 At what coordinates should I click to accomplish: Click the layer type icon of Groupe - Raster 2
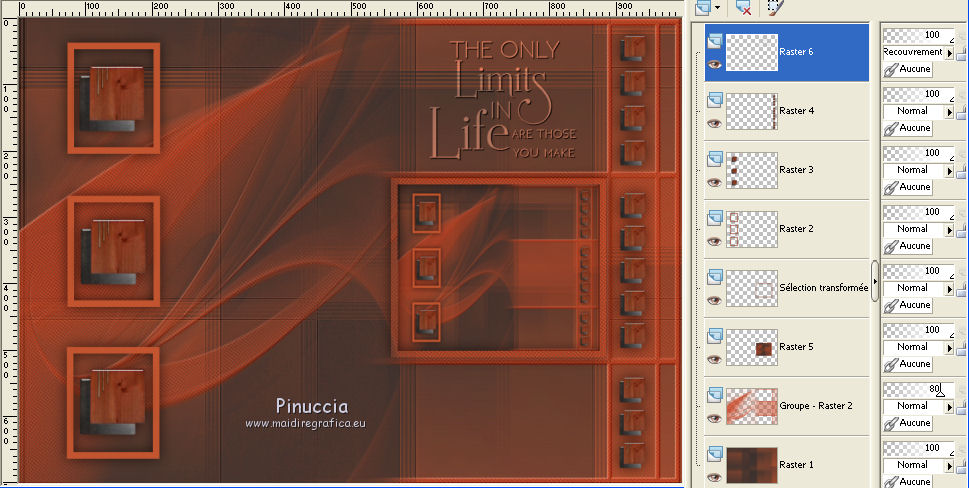(714, 395)
